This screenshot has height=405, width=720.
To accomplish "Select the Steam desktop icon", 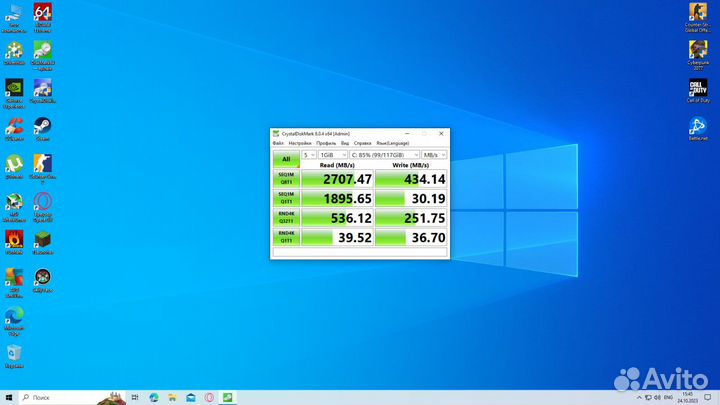I will [x=42, y=129].
